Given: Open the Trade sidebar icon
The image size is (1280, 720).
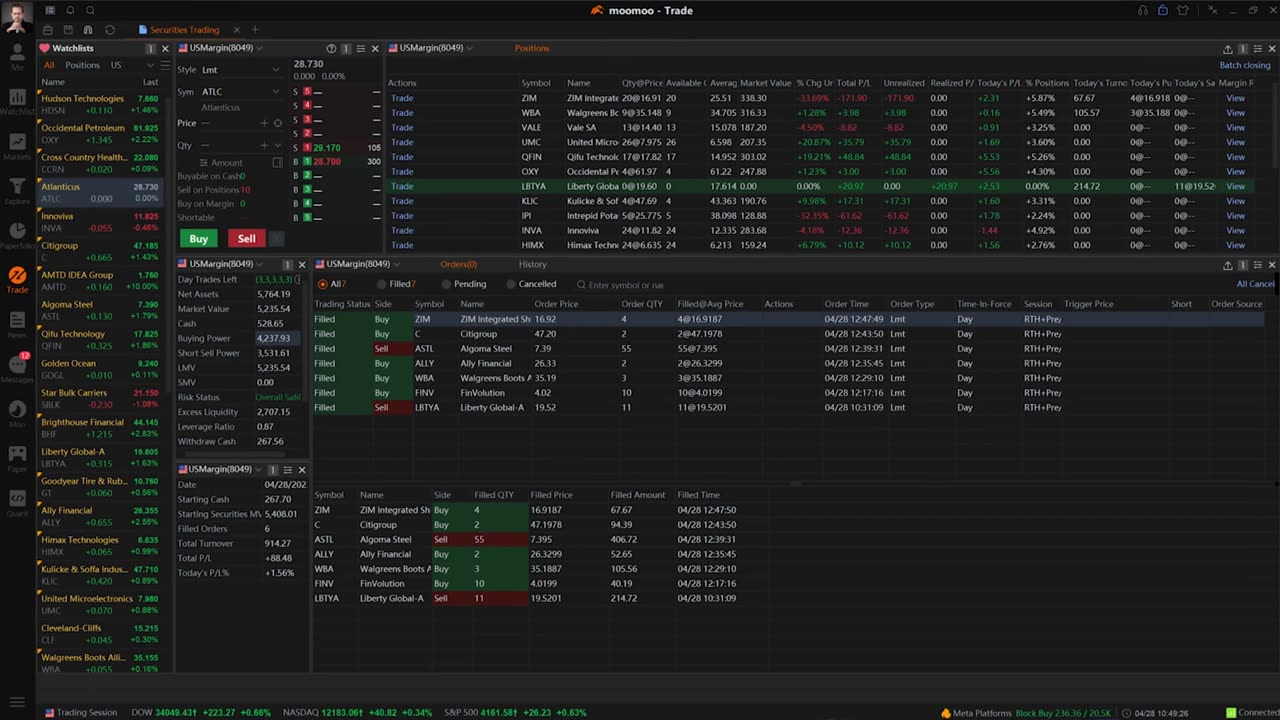Looking at the screenshot, I should (17, 280).
